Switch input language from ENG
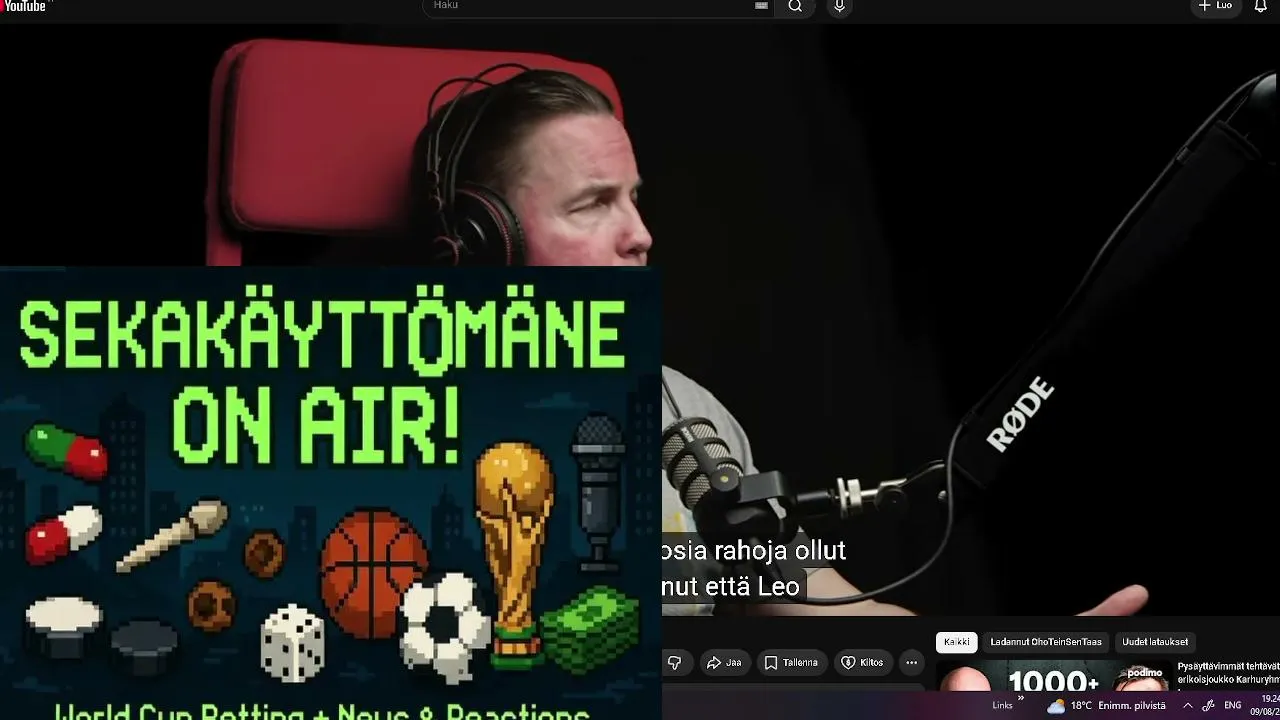 (x=1233, y=705)
